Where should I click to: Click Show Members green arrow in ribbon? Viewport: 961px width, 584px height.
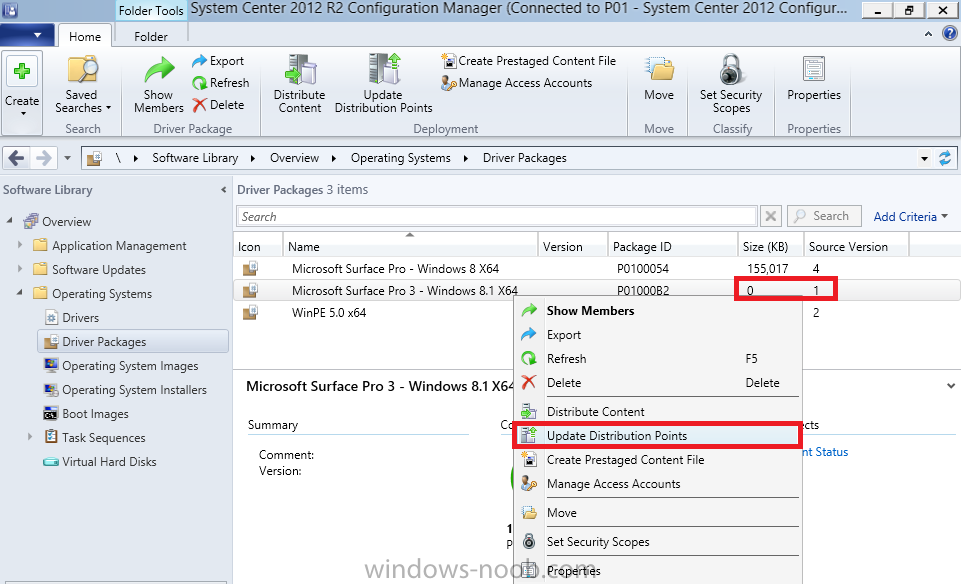159,70
